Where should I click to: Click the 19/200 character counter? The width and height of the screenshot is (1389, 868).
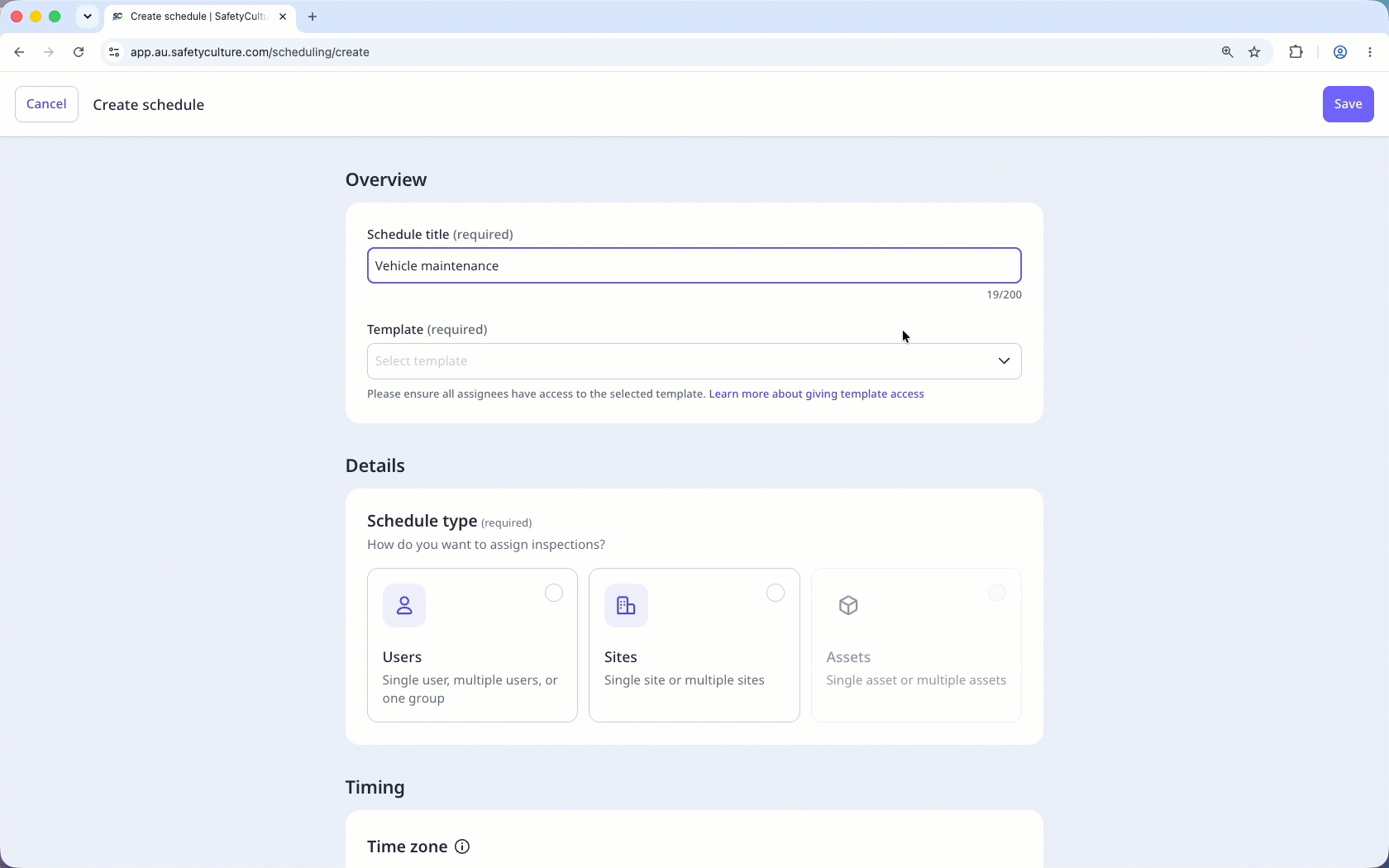(1004, 295)
